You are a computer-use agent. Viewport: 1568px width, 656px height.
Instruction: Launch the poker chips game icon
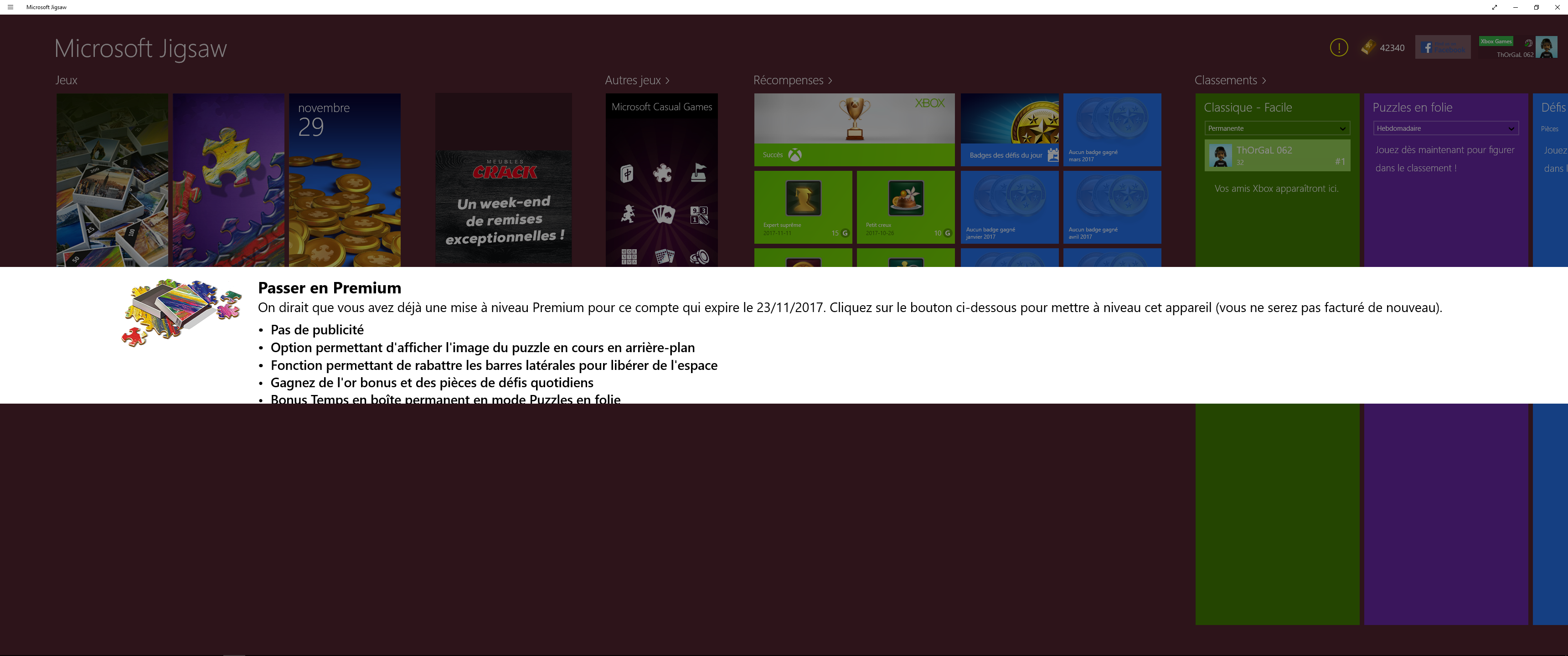coord(699,257)
